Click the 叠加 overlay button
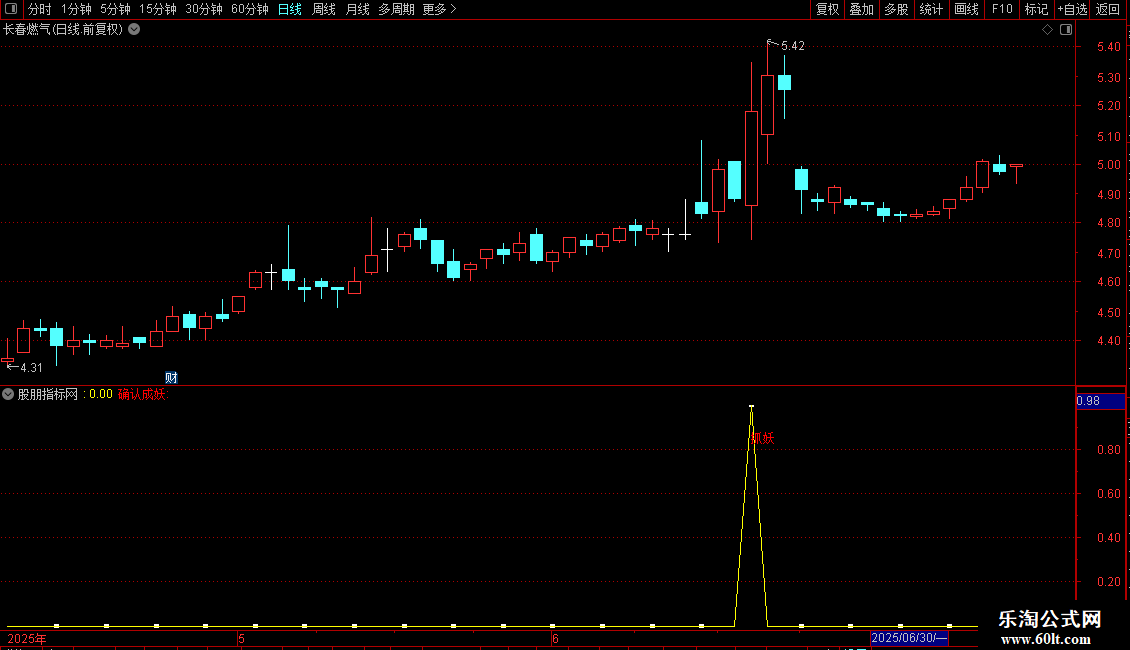The width and height of the screenshot is (1130, 650). [861, 9]
